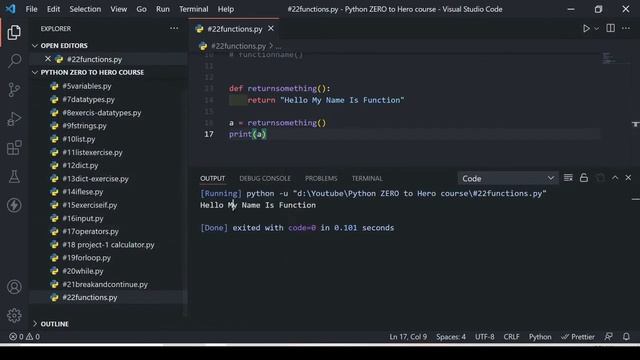Go to line via Ln 17, Col 9
This screenshot has width=640, height=360.
point(408,337)
